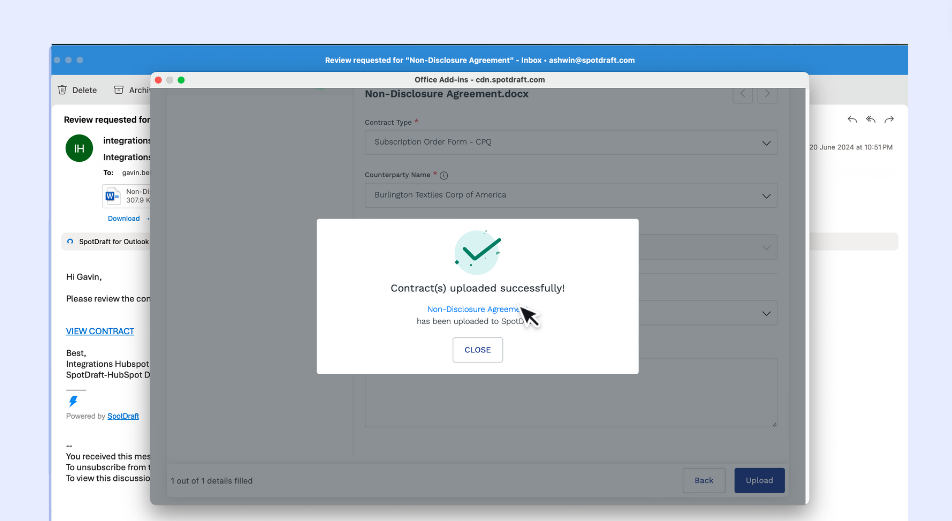Go to next document arrow
The width and height of the screenshot is (952, 521).
point(767,94)
